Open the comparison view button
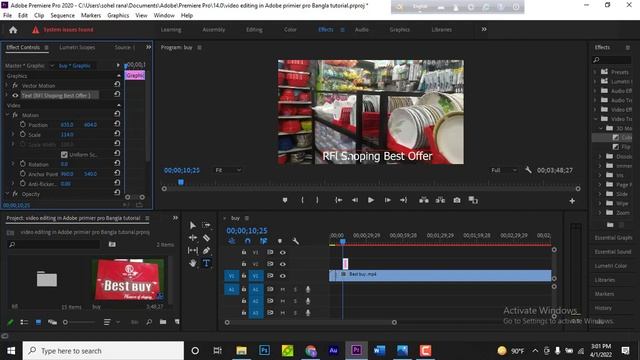 point(473,200)
